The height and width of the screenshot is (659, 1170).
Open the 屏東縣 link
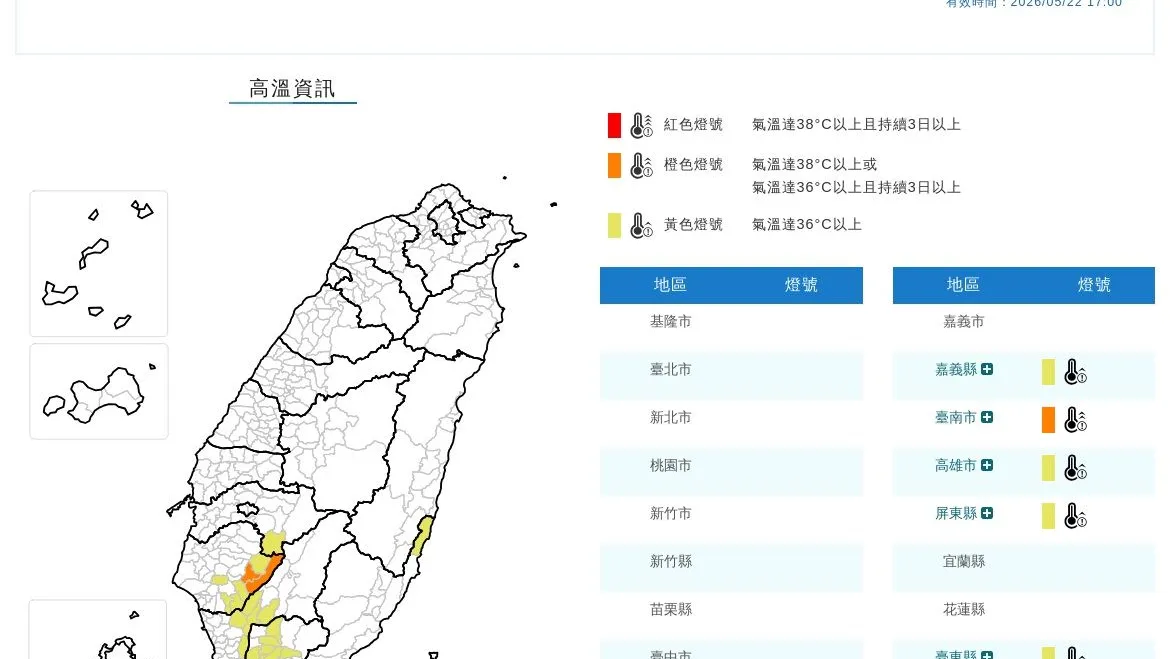pyautogui.click(x=956, y=513)
